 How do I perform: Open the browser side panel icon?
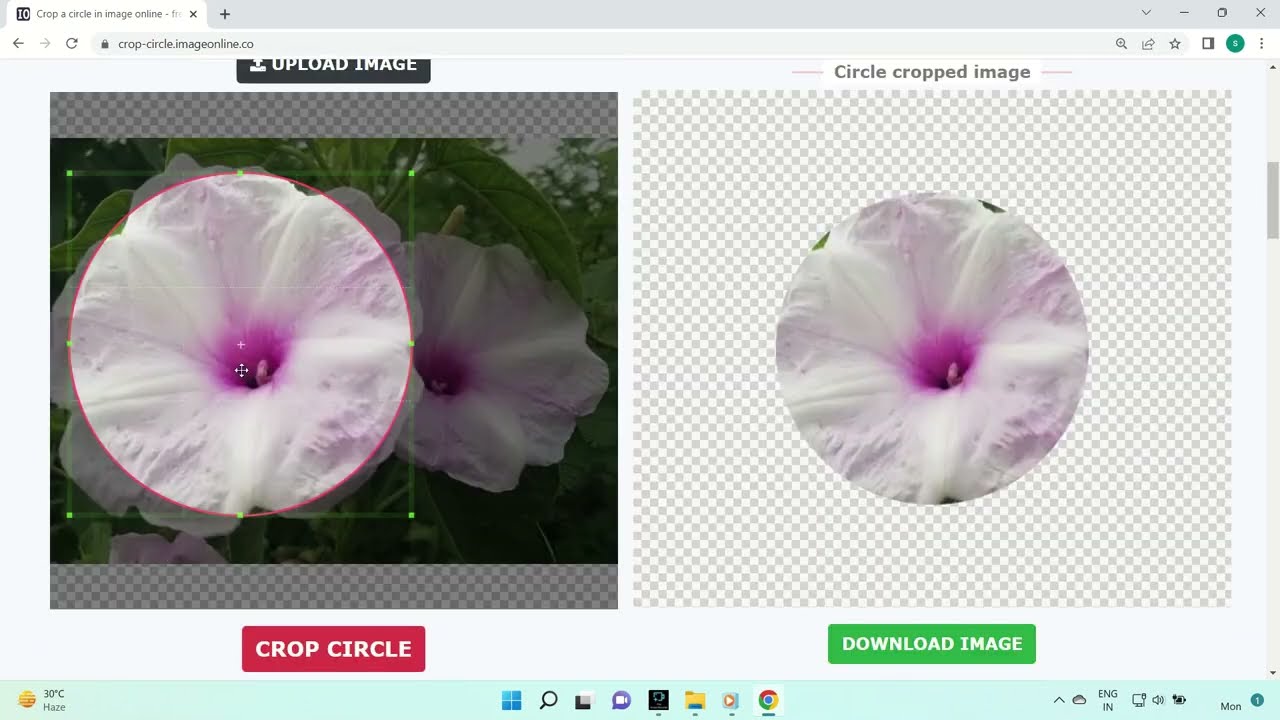1208,44
